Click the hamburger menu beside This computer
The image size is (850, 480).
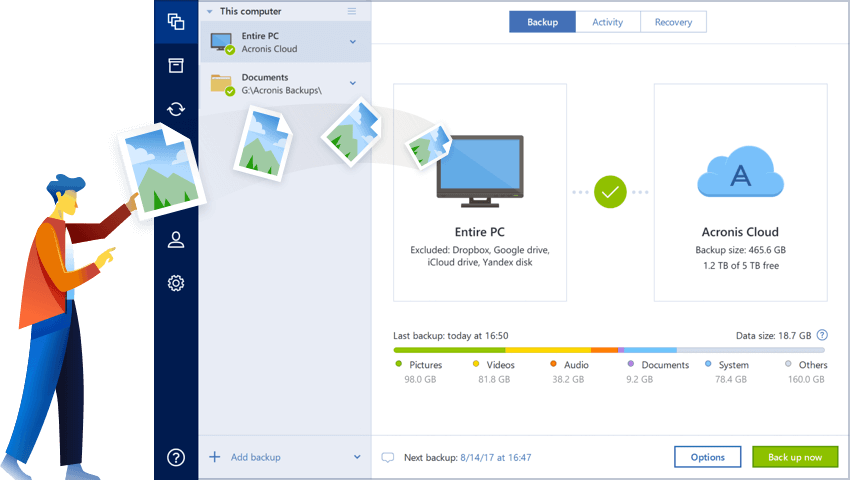coord(352,11)
